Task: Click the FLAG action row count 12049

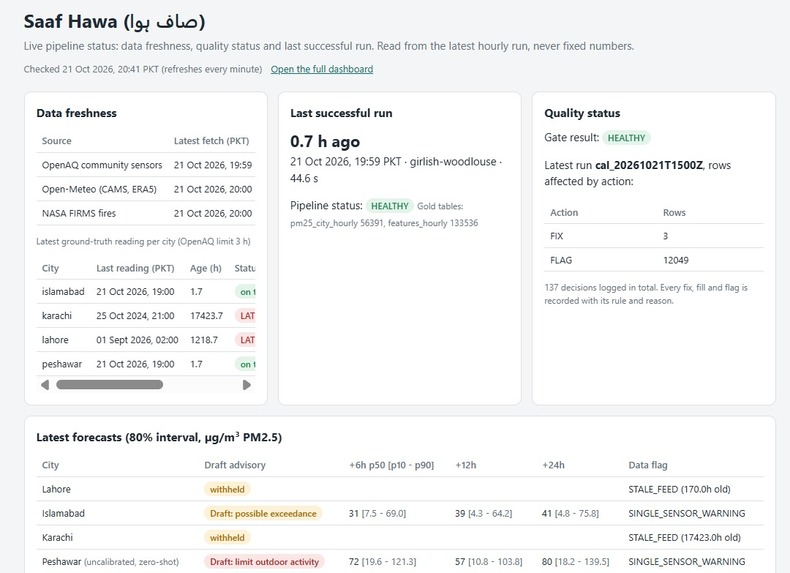Action: (x=676, y=261)
